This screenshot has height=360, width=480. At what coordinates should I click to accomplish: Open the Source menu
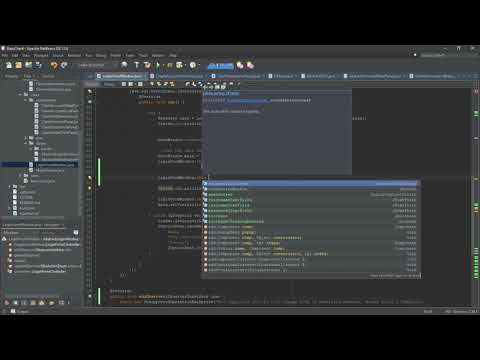click(x=58, y=55)
